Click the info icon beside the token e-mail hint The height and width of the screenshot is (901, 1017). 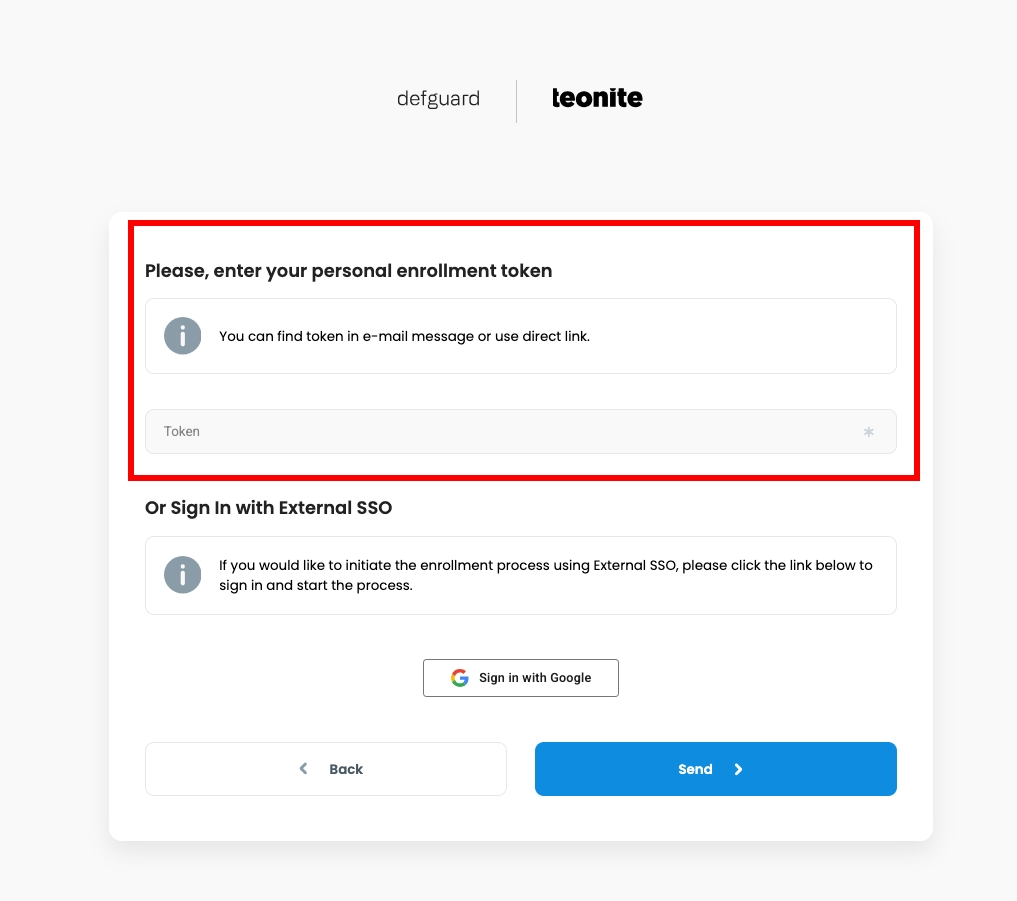[183, 336]
